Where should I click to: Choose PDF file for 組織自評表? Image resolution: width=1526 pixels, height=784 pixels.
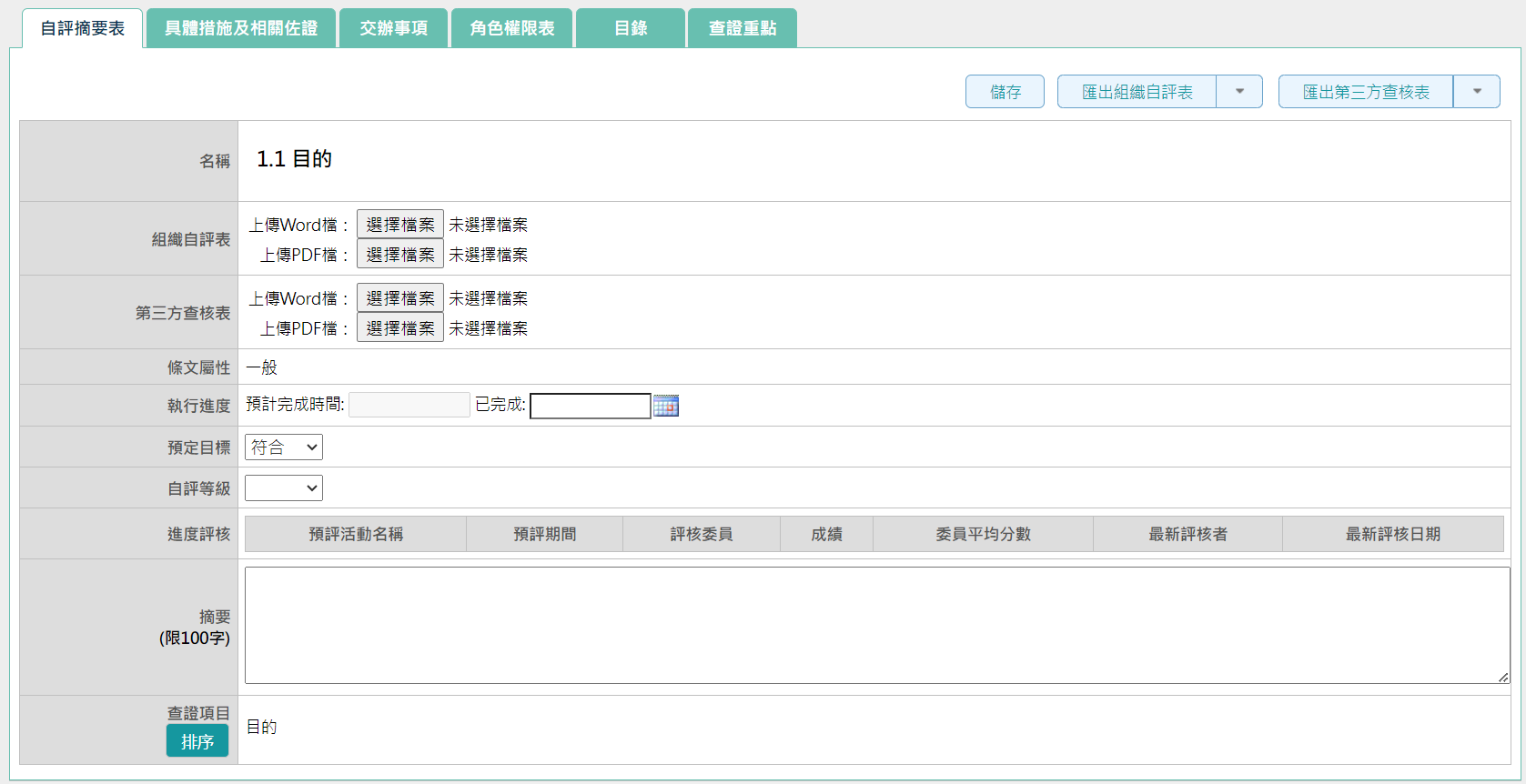coord(400,255)
